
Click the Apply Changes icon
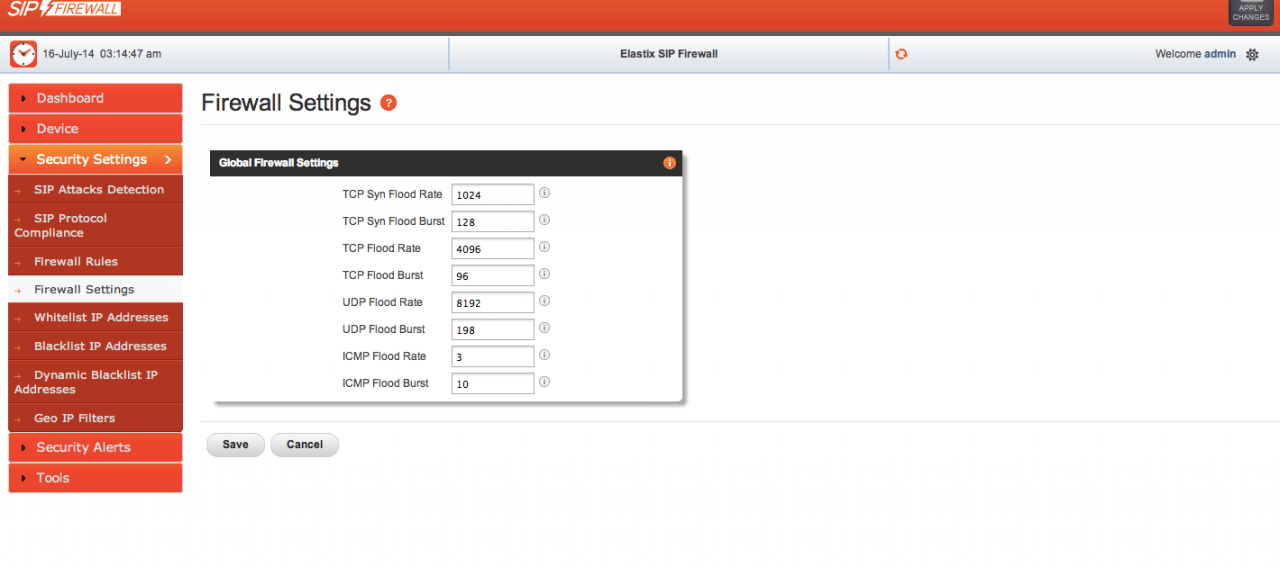[1250, 12]
